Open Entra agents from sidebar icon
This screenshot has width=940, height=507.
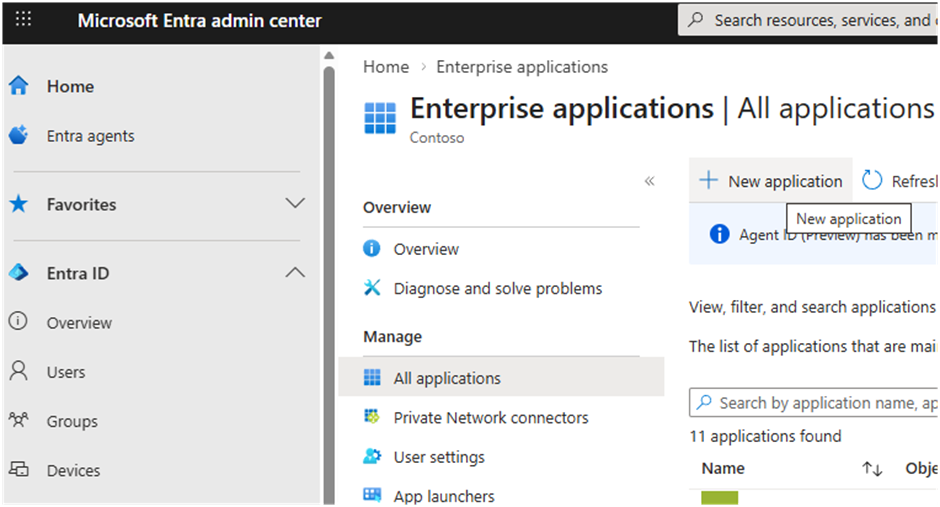pos(18,136)
